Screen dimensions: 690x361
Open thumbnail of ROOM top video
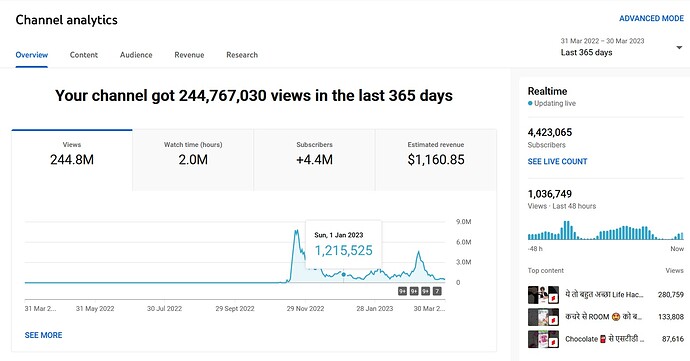(543, 317)
